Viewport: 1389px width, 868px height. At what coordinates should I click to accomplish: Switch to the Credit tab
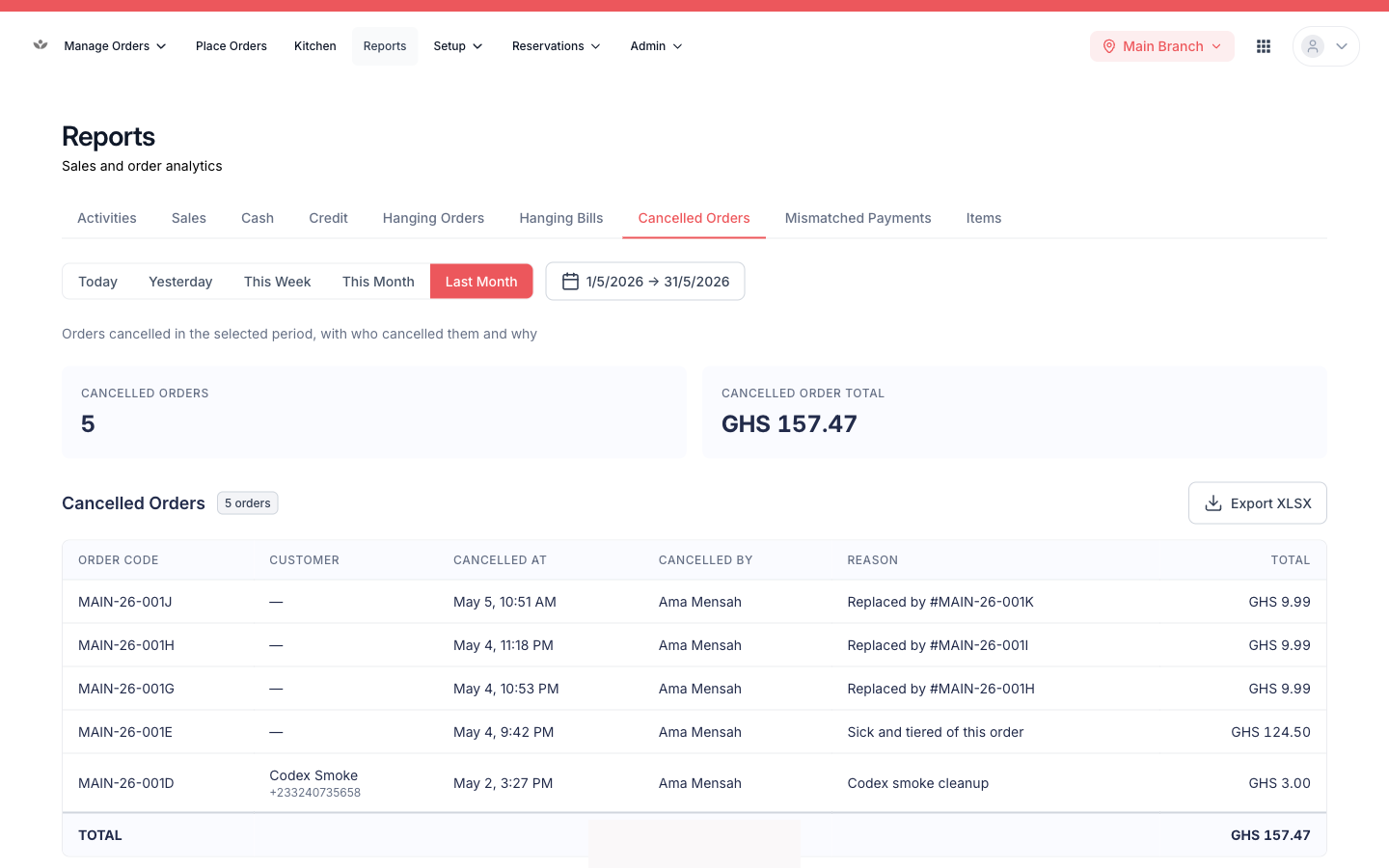coord(328,218)
